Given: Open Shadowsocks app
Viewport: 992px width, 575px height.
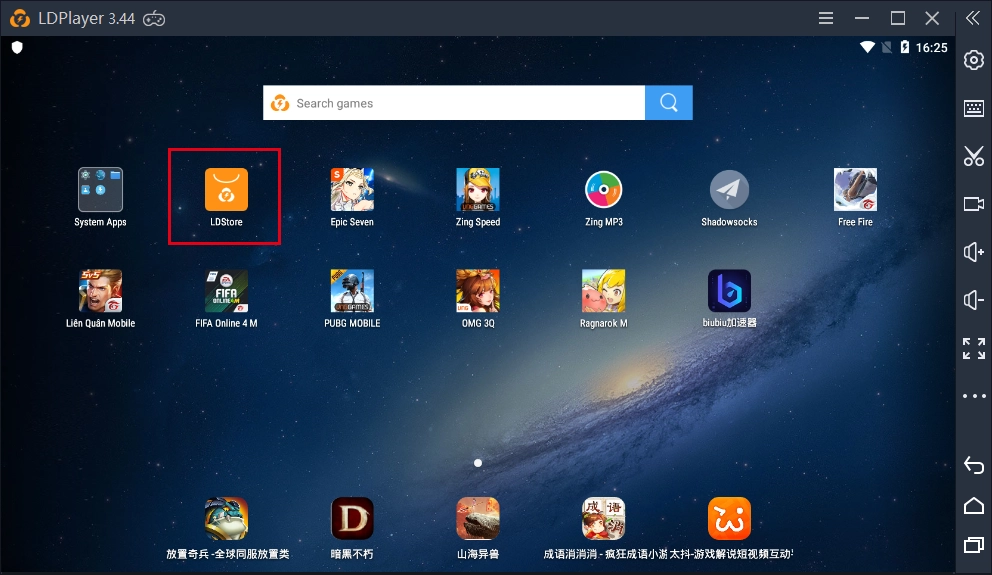Looking at the screenshot, I should [729, 190].
